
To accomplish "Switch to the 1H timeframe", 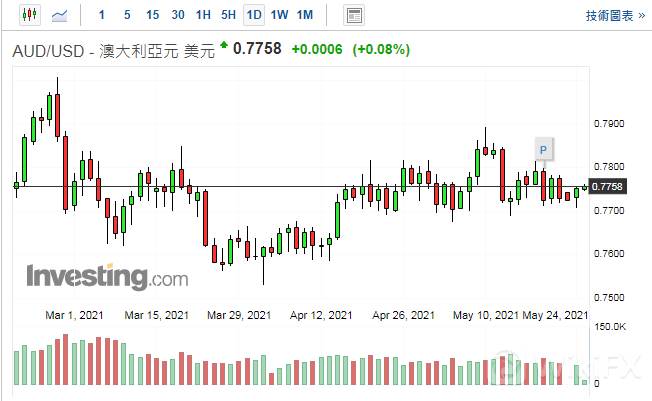I will pos(203,15).
